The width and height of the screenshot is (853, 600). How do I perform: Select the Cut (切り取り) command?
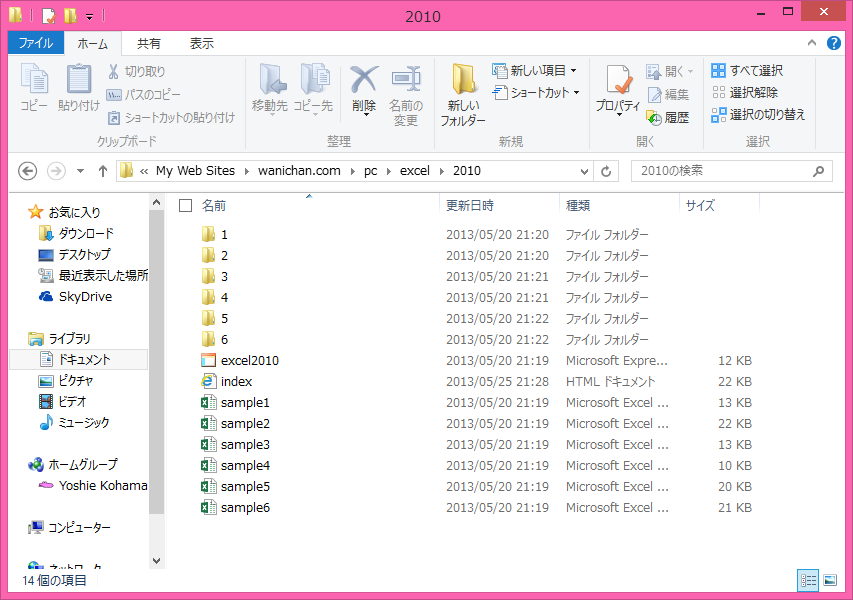(137, 71)
